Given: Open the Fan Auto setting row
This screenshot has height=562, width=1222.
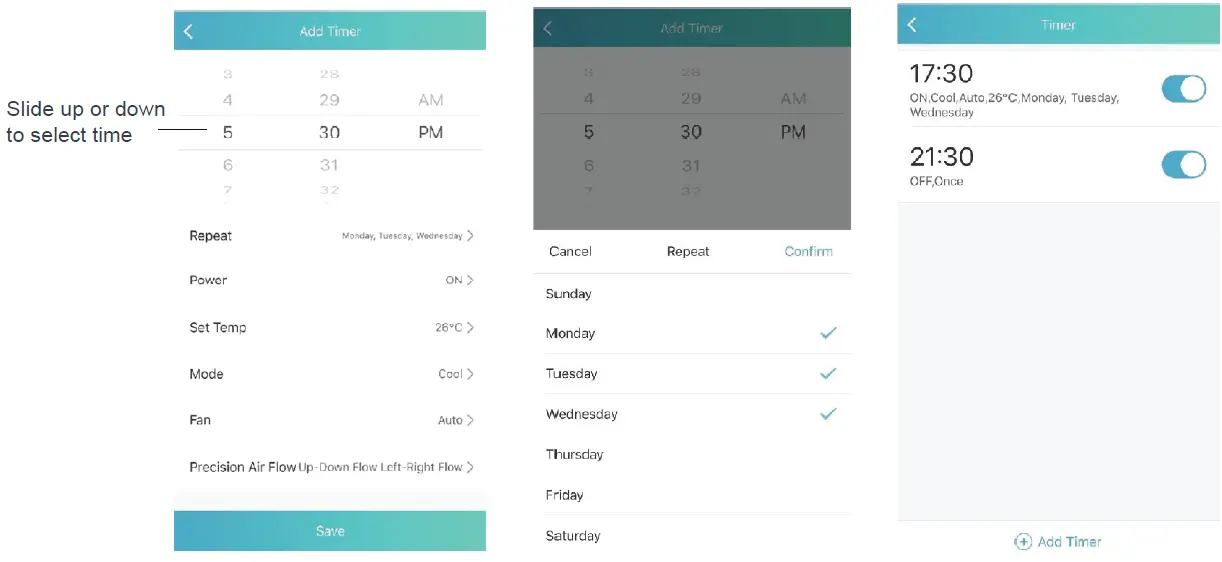Looking at the screenshot, I should click(x=330, y=420).
